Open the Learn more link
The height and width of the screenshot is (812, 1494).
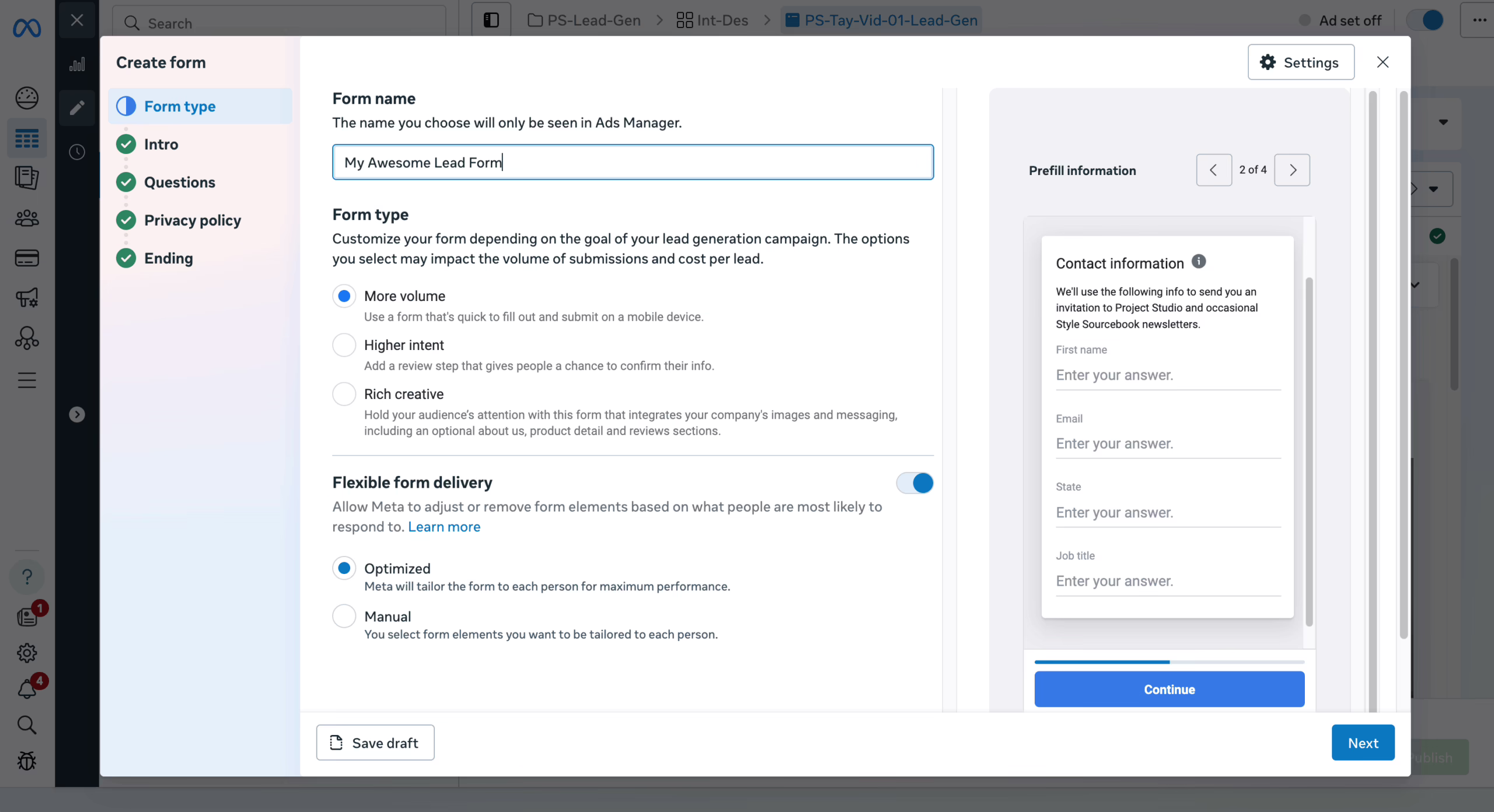[x=444, y=527]
